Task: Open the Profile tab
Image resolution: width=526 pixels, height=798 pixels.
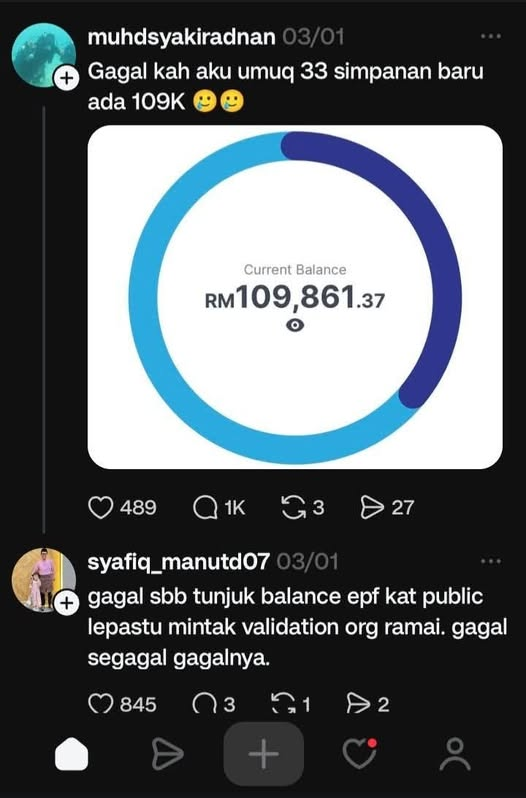Action: click(455, 754)
